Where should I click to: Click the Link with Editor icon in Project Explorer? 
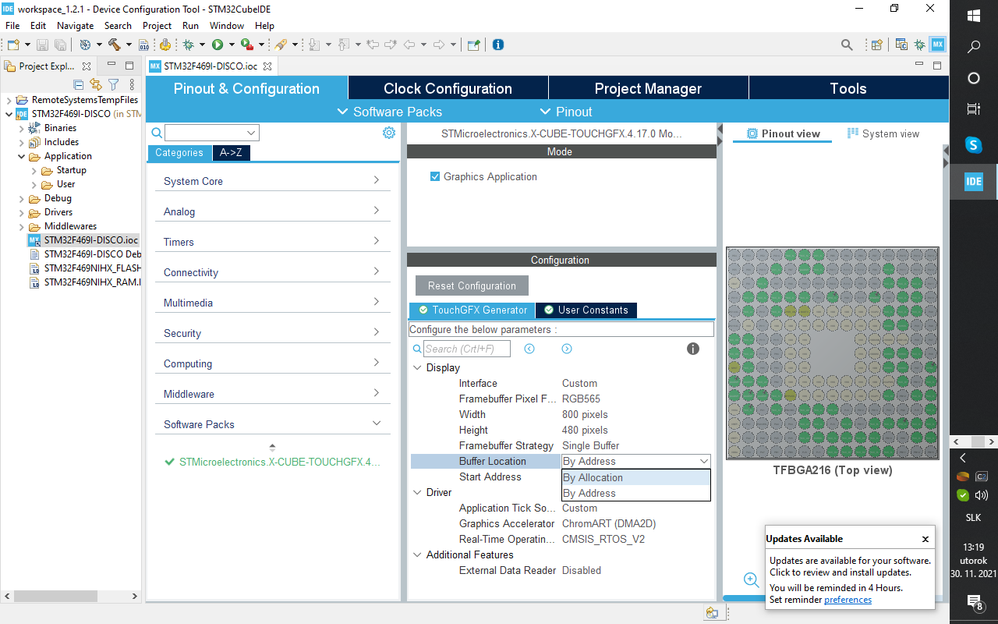95,84
